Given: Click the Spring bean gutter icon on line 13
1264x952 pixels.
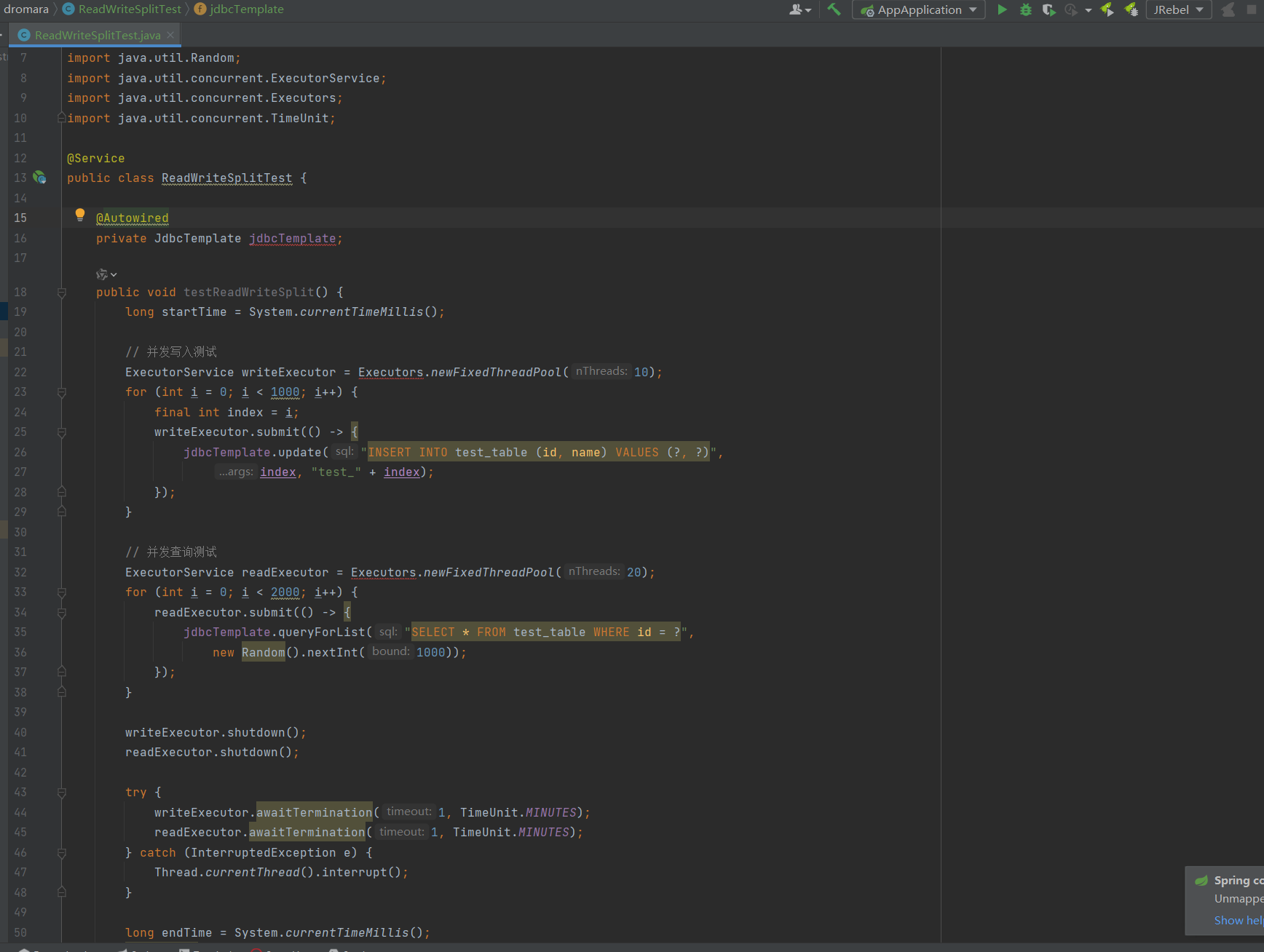Looking at the screenshot, I should pyautogui.click(x=40, y=178).
